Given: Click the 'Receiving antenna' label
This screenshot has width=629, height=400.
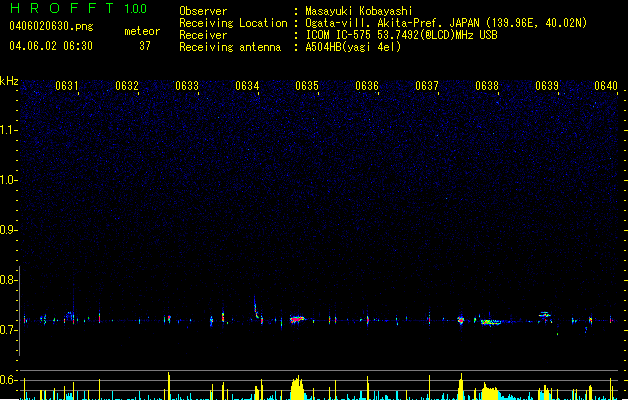Looking at the screenshot, I should [230, 47].
